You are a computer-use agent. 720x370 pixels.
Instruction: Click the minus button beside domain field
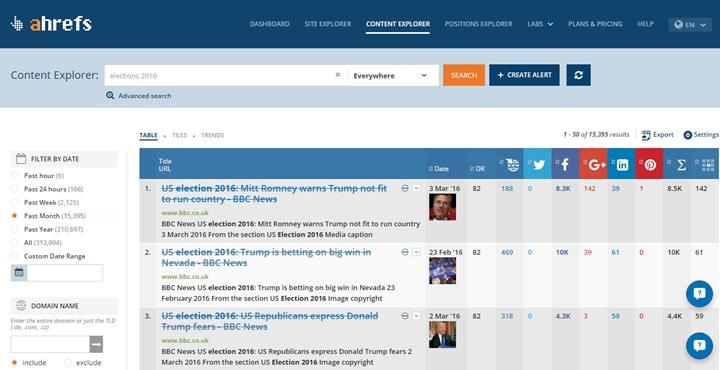tap(96, 344)
